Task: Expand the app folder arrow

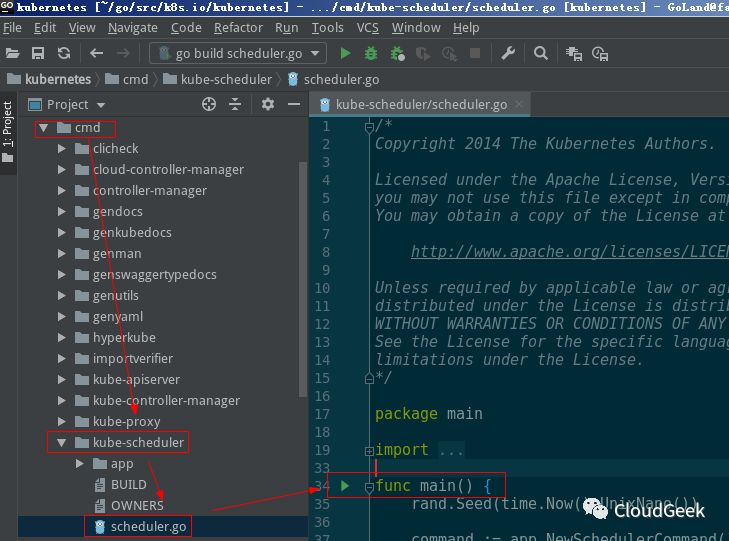Action: 80,464
